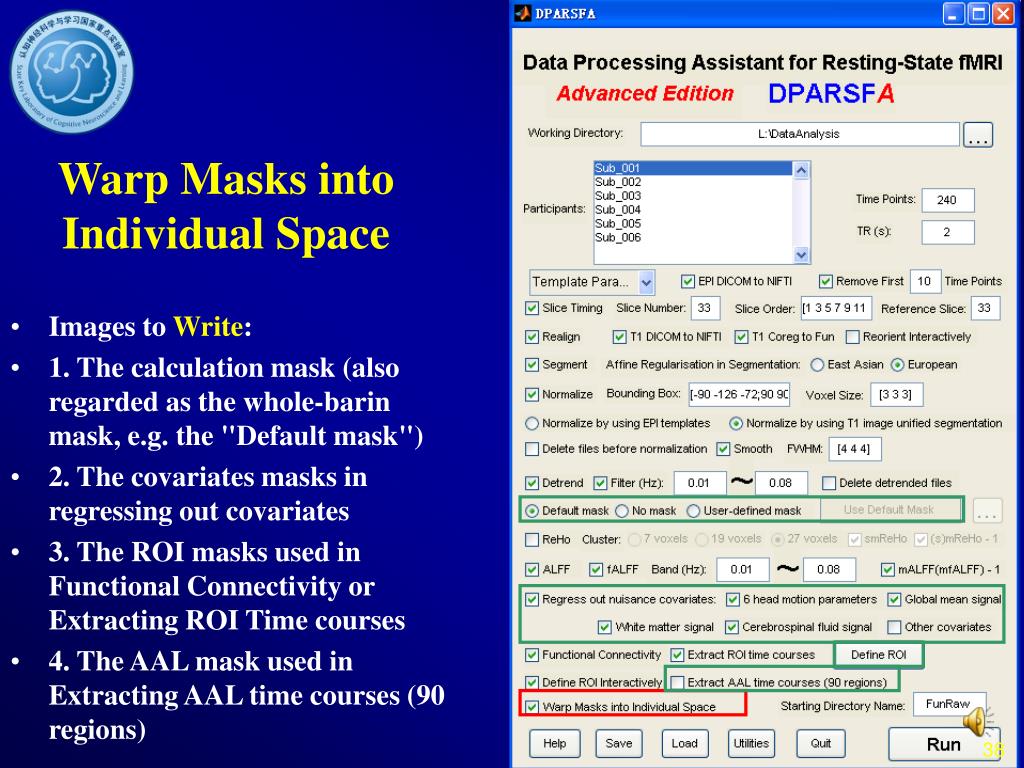This screenshot has height=768, width=1024.
Task: Toggle the Smooth checkbox
Action: [723, 449]
